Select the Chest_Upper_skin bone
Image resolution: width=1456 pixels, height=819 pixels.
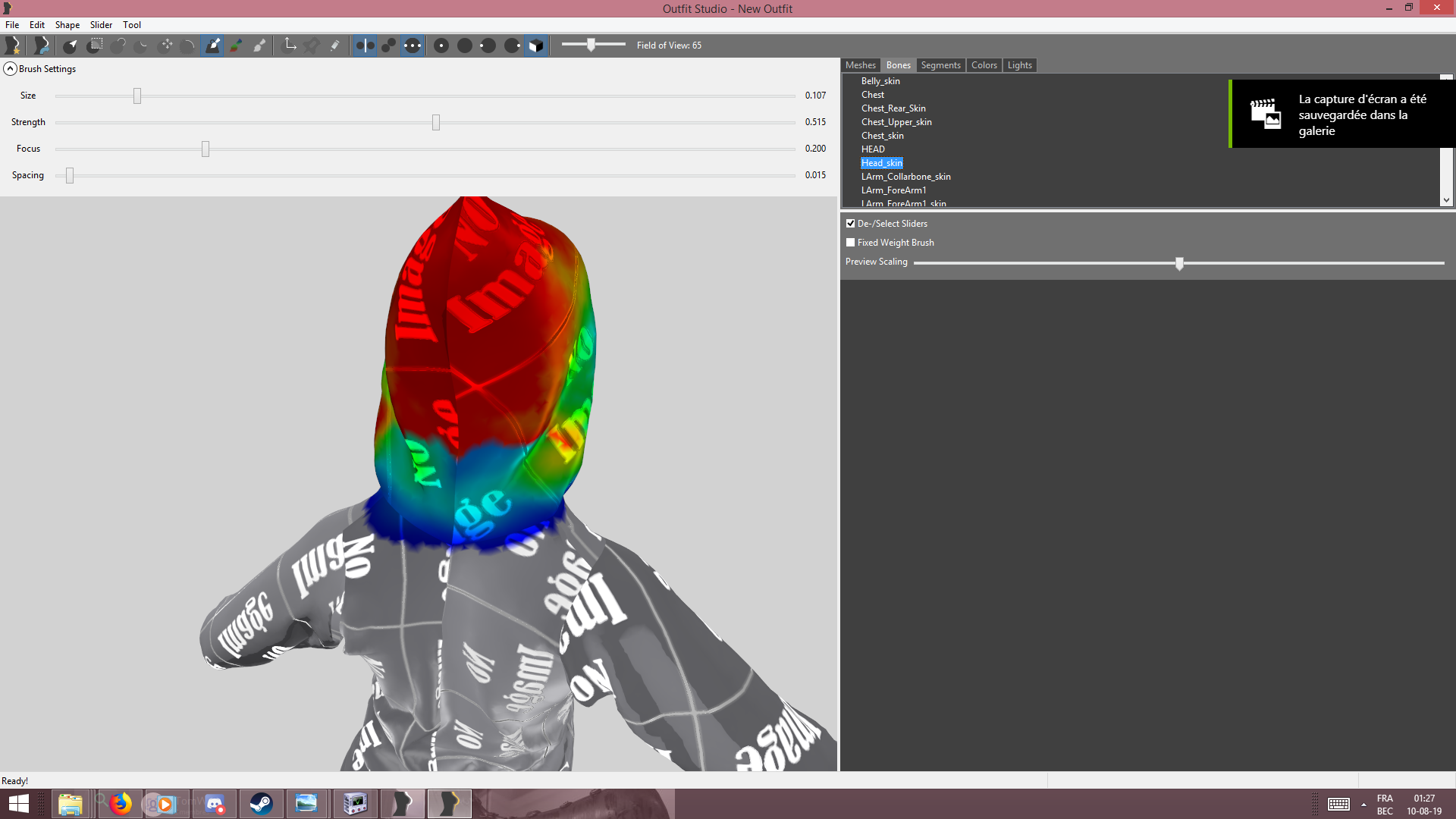click(x=896, y=122)
